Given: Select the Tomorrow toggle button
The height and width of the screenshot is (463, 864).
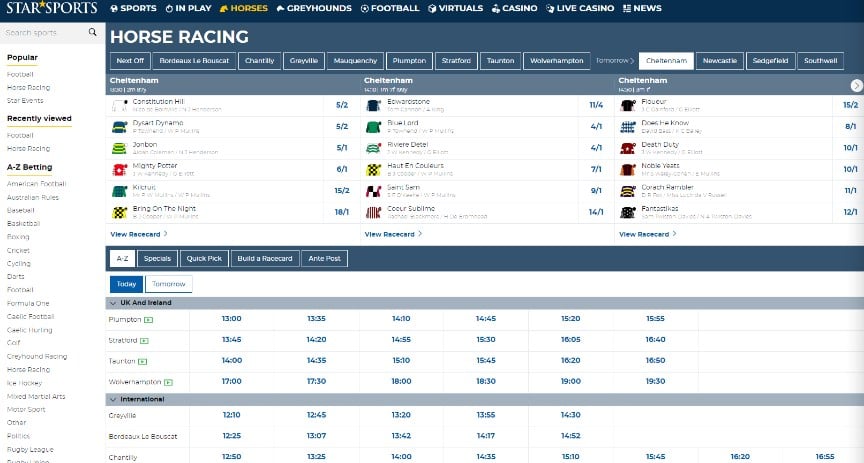Looking at the screenshot, I should (169, 284).
